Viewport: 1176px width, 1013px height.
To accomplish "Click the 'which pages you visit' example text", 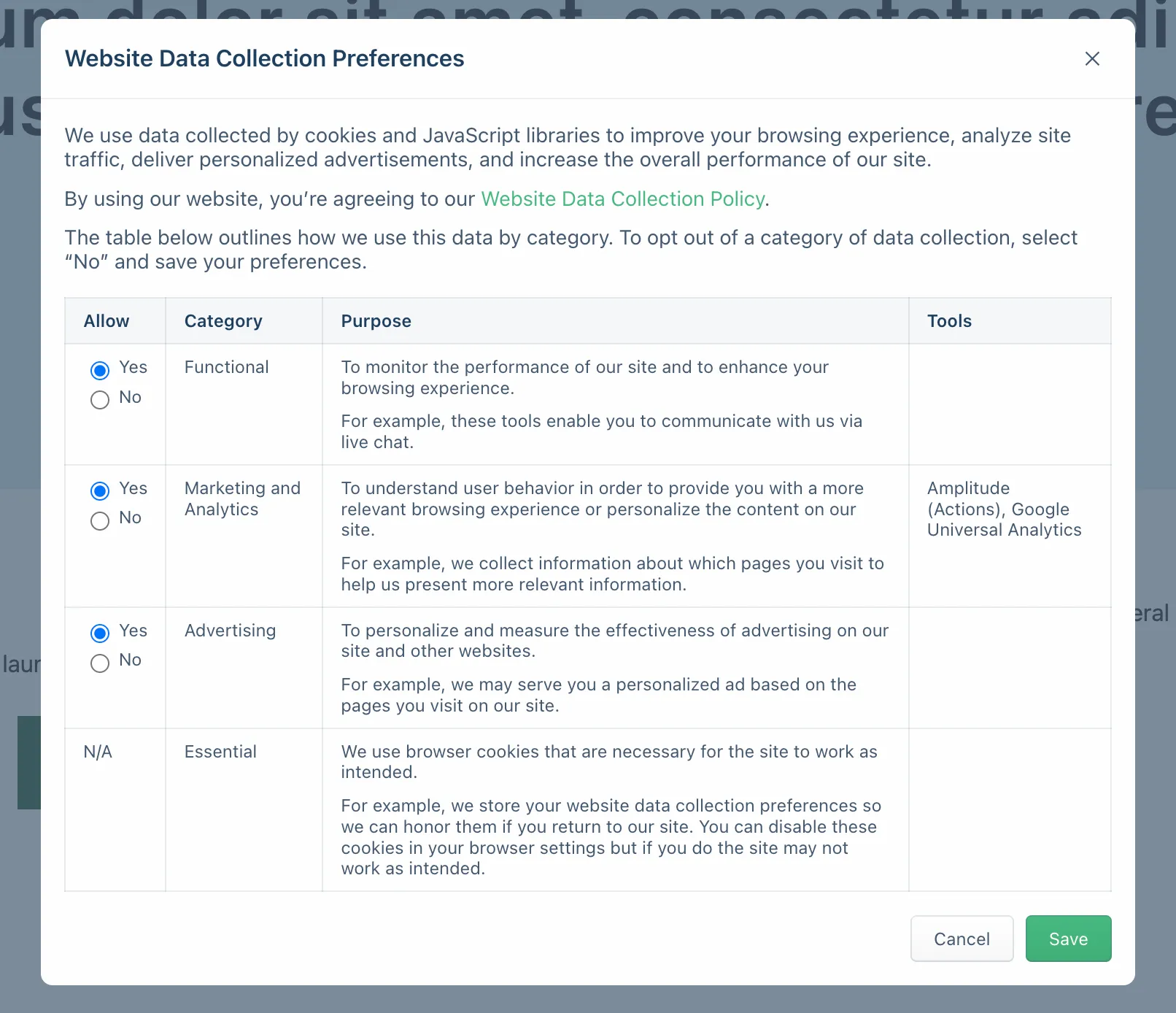I will point(612,574).
